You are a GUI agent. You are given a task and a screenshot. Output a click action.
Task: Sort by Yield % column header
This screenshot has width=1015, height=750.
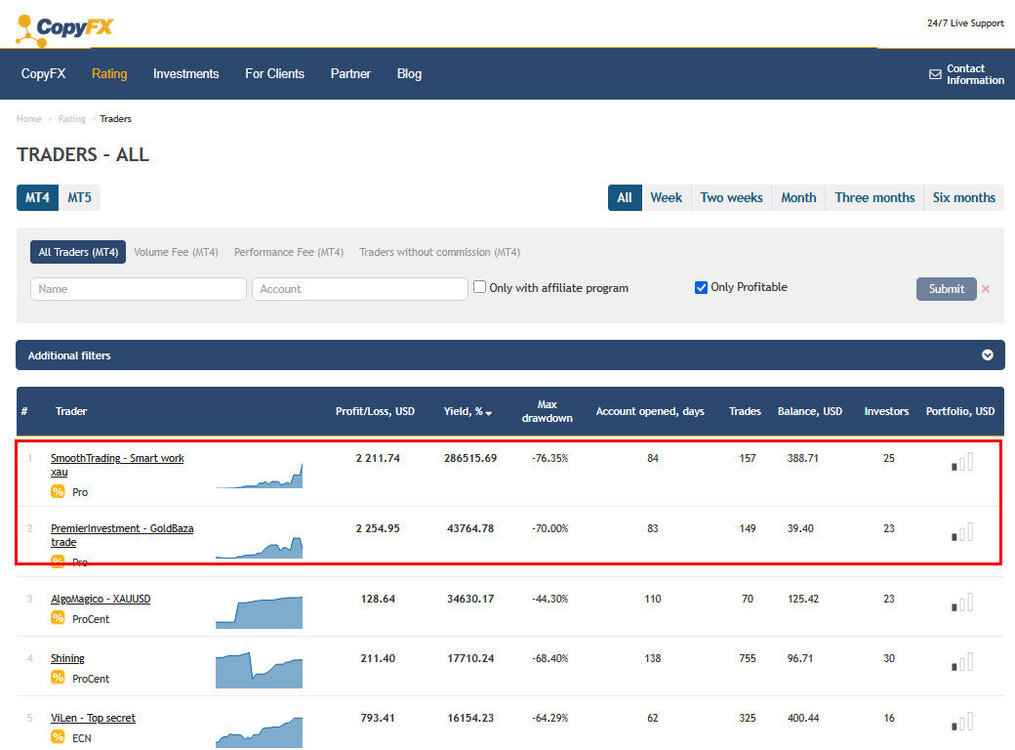click(x=467, y=412)
